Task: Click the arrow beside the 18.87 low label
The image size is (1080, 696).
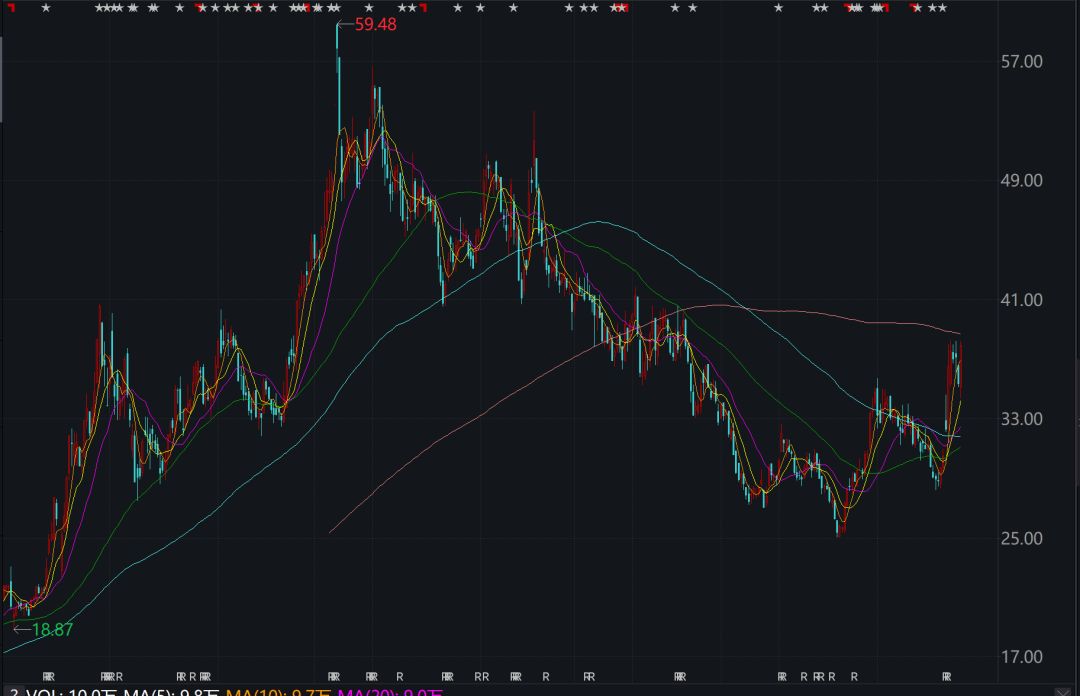Action: click(x=20, y=630)
